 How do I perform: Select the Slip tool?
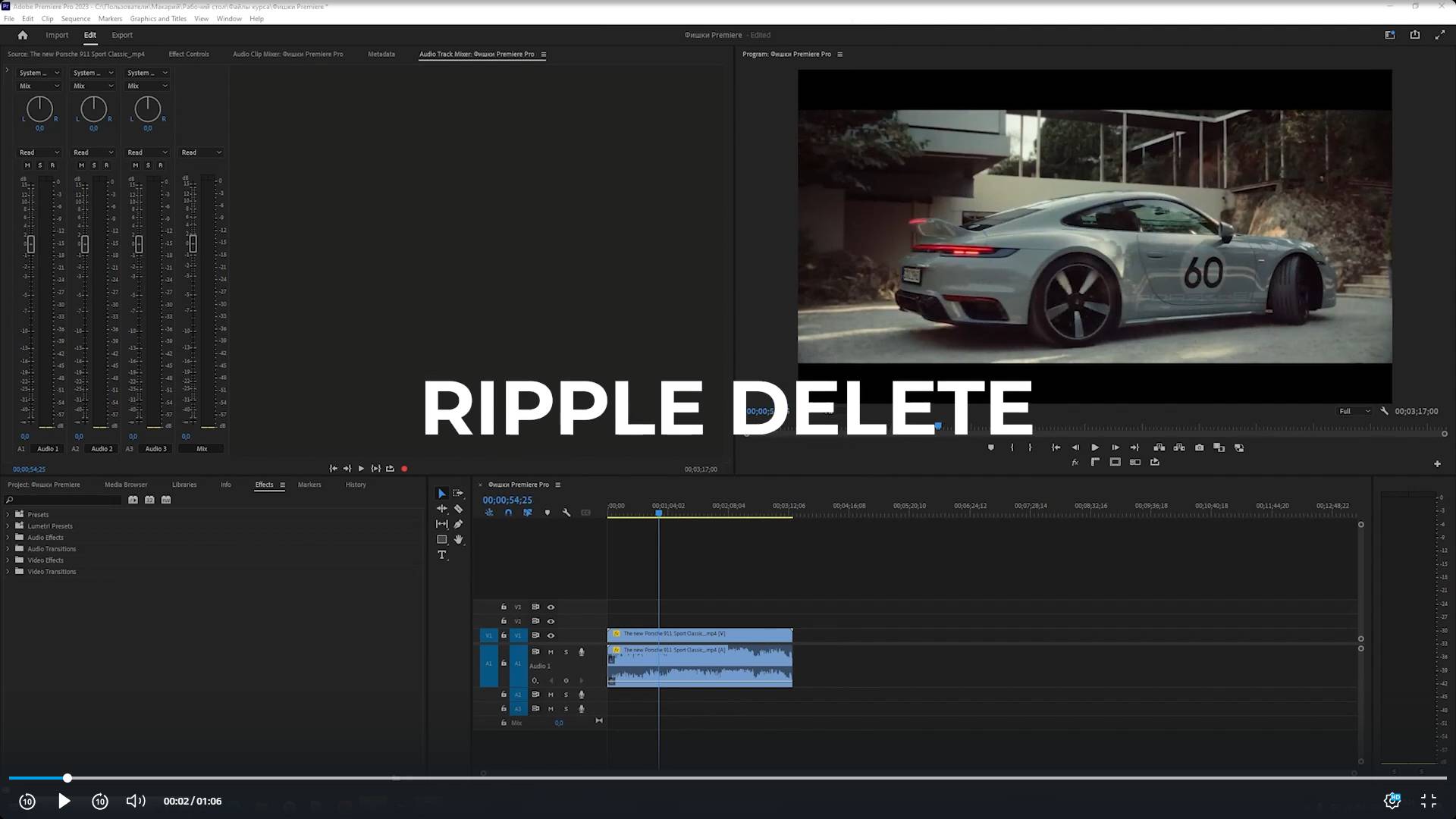pos(441,524)
